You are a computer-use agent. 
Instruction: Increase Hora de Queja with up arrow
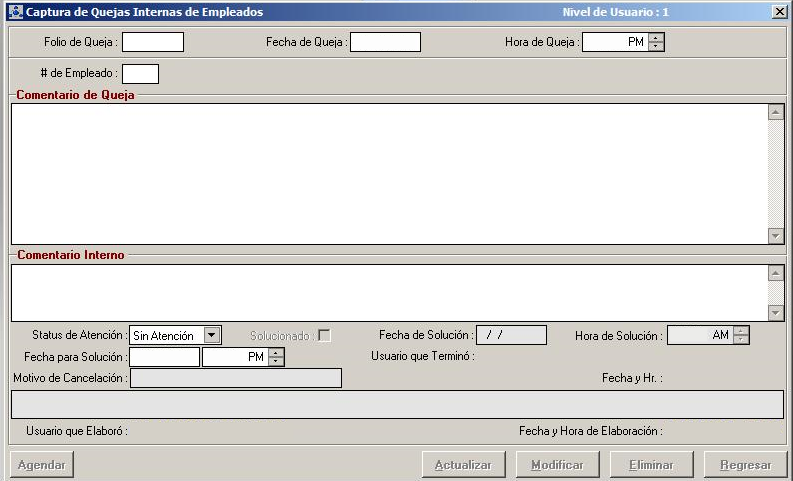pyautogui.click(x=656, y=38)
